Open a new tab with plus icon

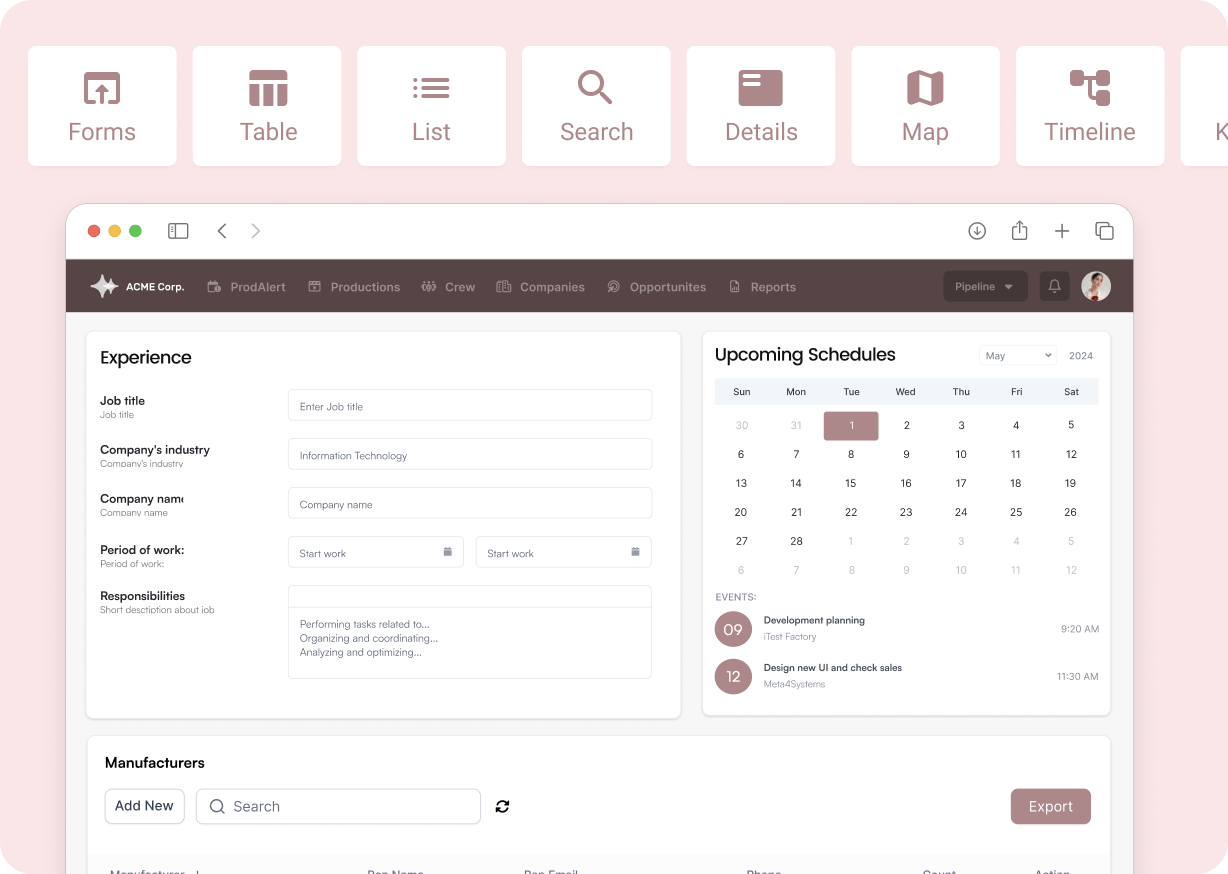pos(1062,231)
